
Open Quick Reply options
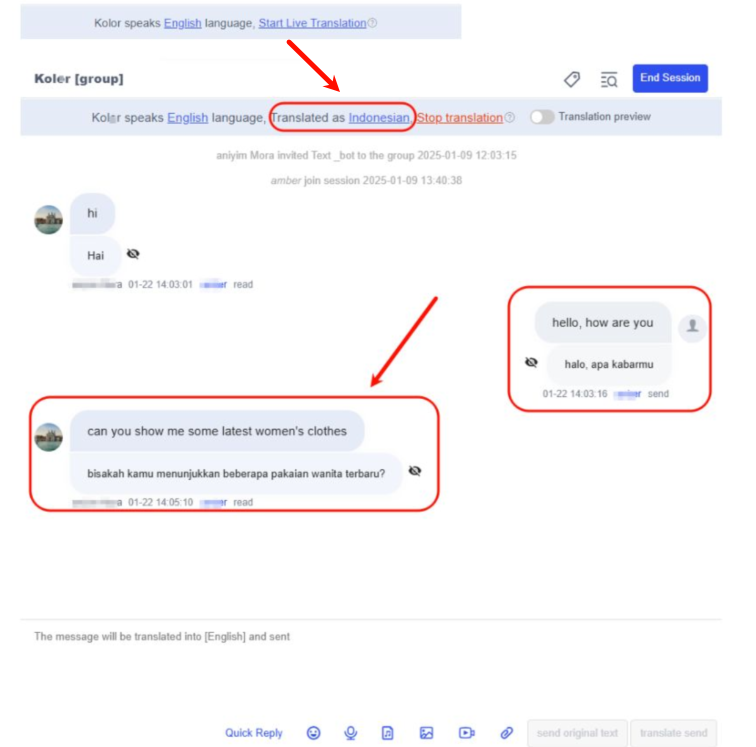tap(254, 733)
